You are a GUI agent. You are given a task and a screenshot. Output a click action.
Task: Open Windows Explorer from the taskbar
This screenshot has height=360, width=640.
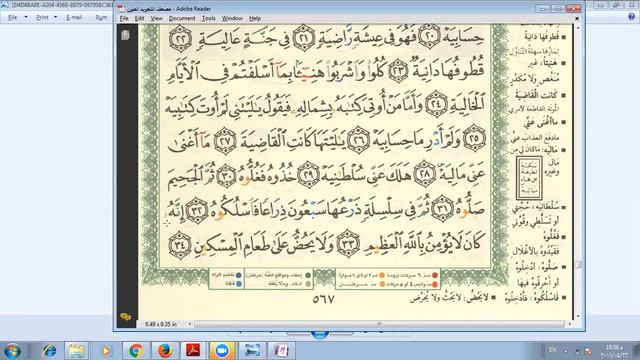76,351
